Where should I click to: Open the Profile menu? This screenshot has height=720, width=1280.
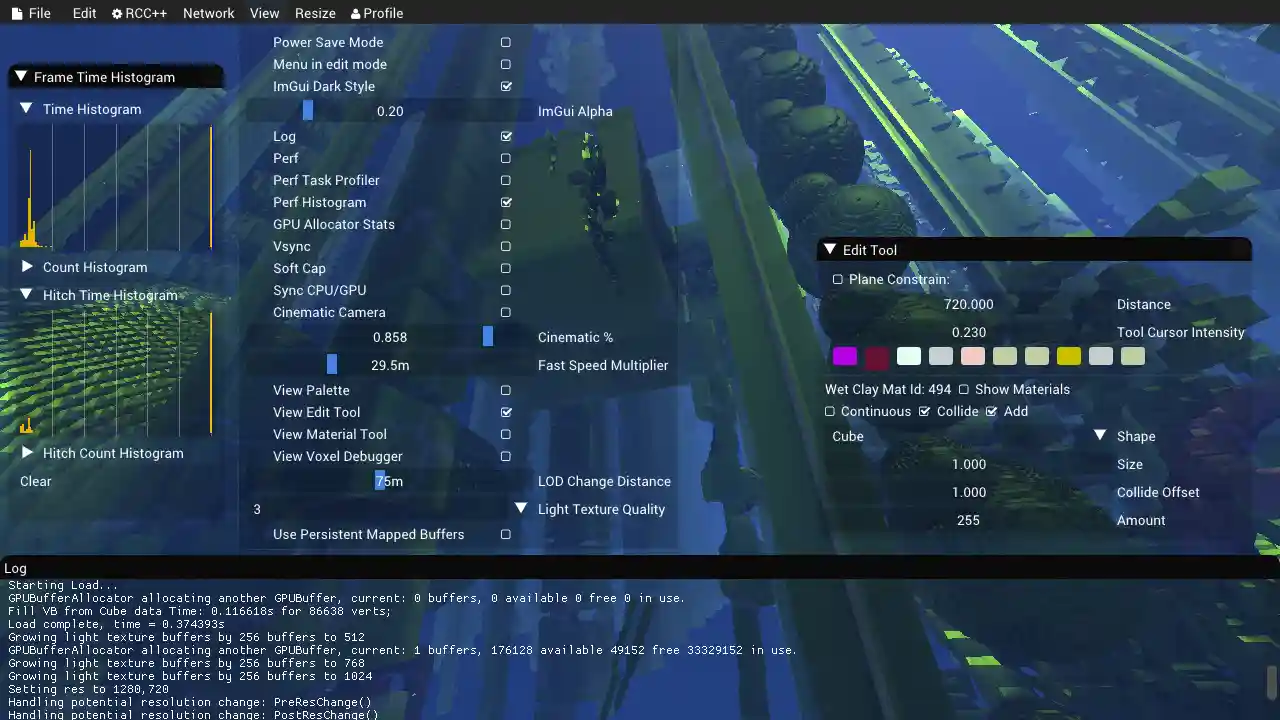point(377,13)
